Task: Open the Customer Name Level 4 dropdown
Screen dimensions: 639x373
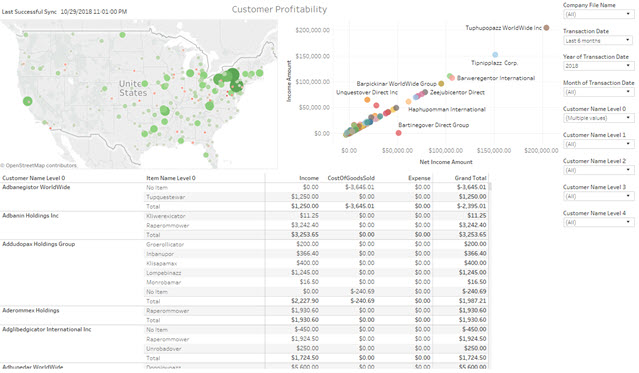Action: [x=598, y=223]
